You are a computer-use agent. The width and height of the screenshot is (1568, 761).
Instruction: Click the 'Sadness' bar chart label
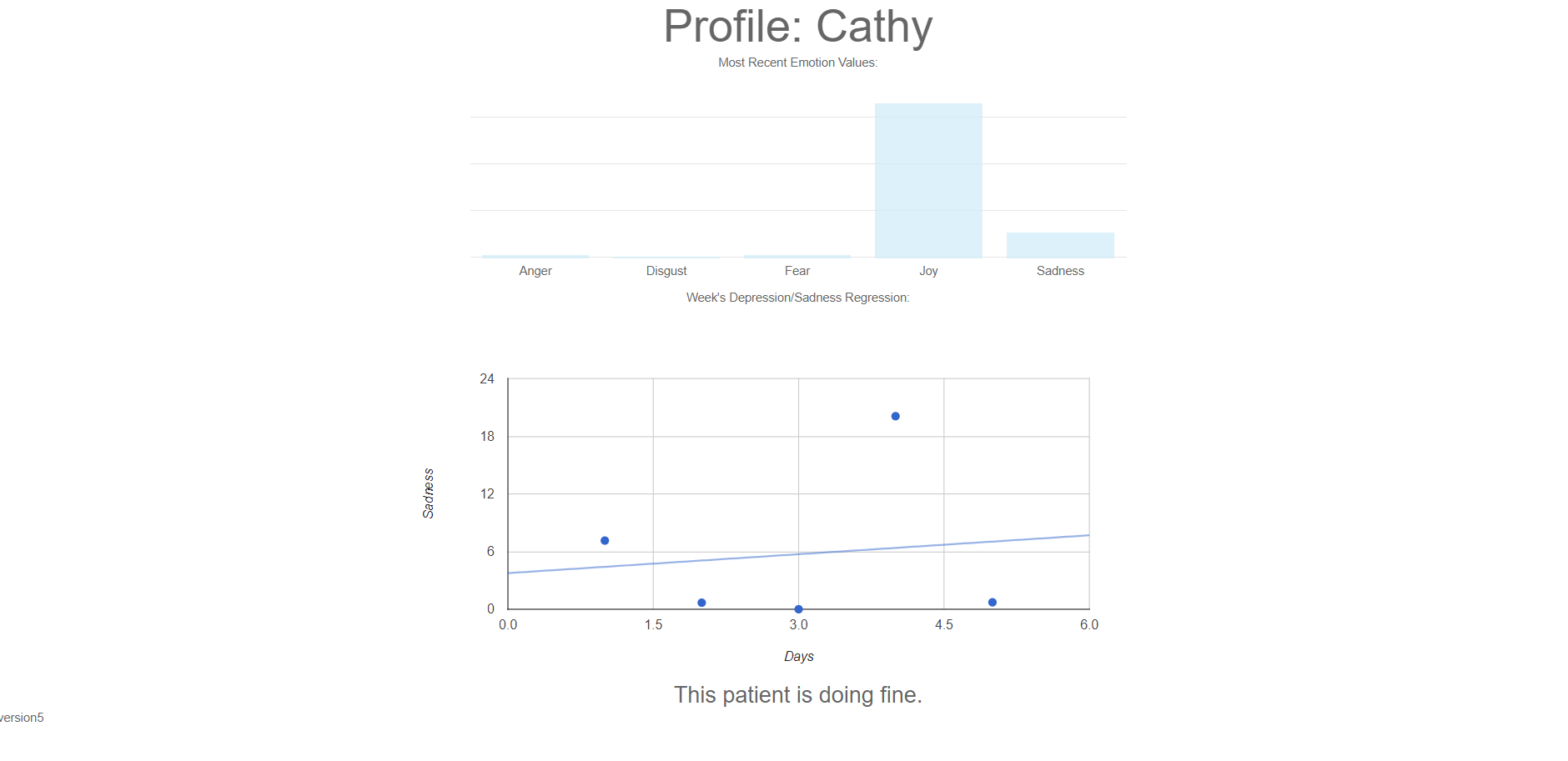pos(1060,271)
